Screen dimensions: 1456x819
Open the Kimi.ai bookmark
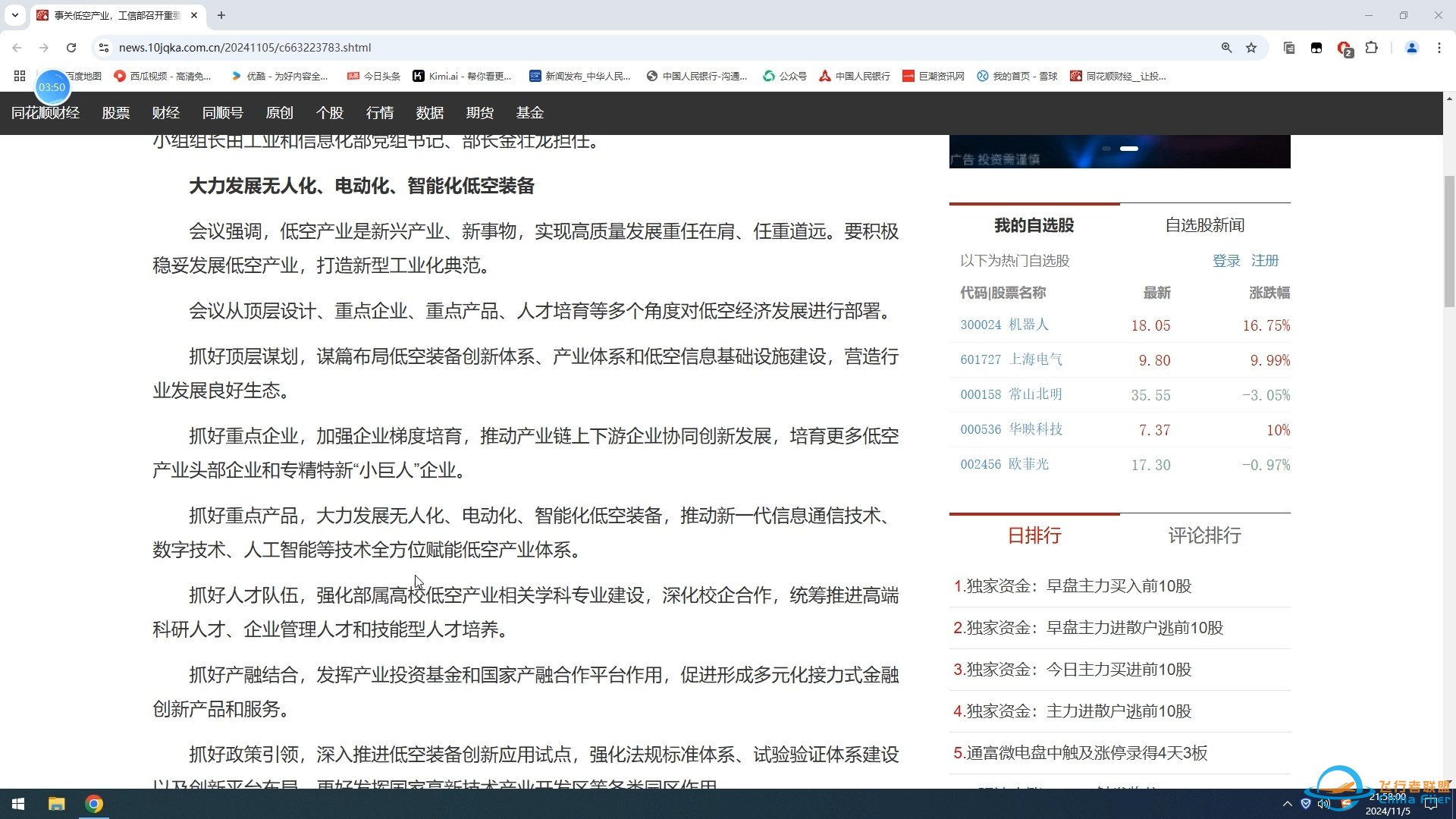(x=462, y=76)
